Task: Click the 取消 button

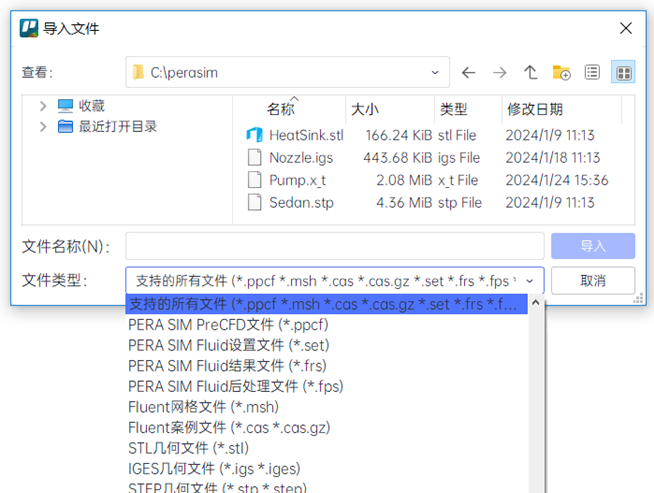Action: pos(592,281)
